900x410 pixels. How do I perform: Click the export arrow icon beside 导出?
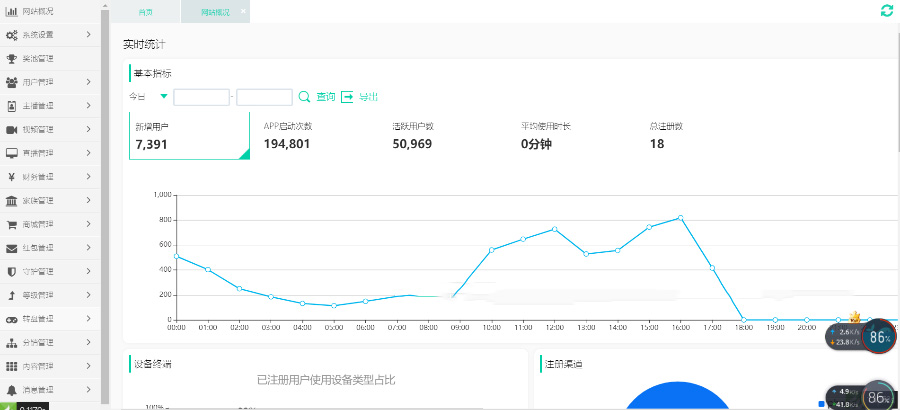point(347,97)
